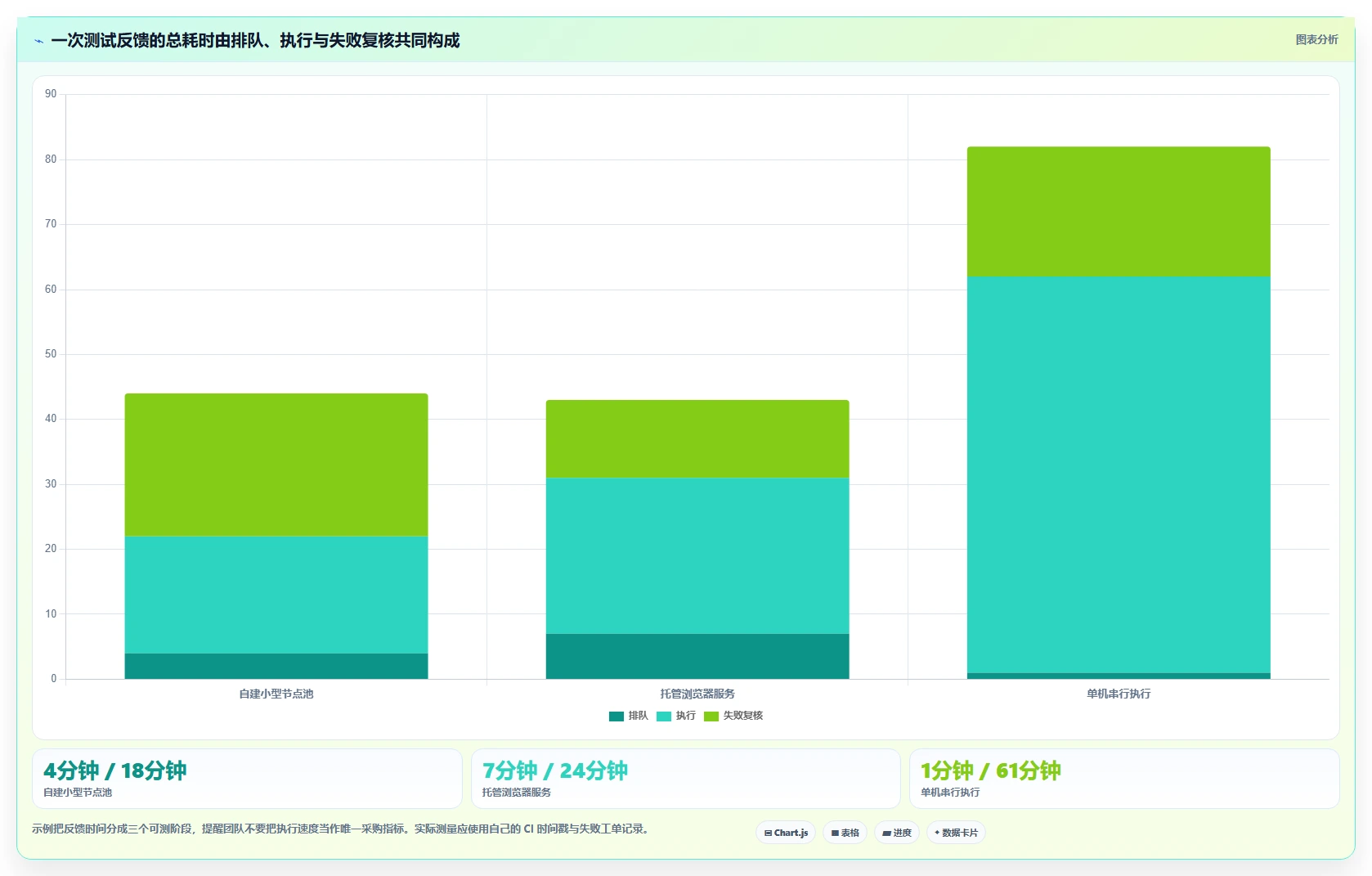Click the y-axis tick label 40
This screenshot has height=876, width=1372.
(51, 419)
